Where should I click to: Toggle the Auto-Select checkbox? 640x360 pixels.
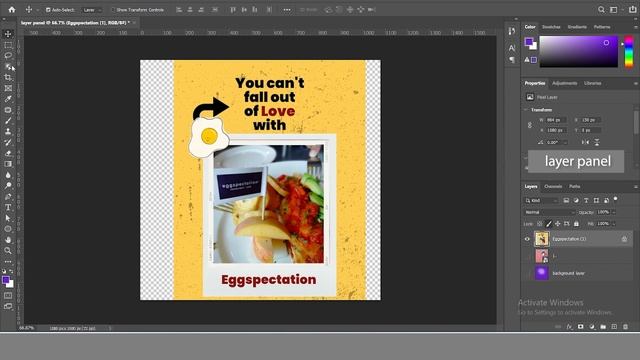pyautogui.click(x=48, y=10)
